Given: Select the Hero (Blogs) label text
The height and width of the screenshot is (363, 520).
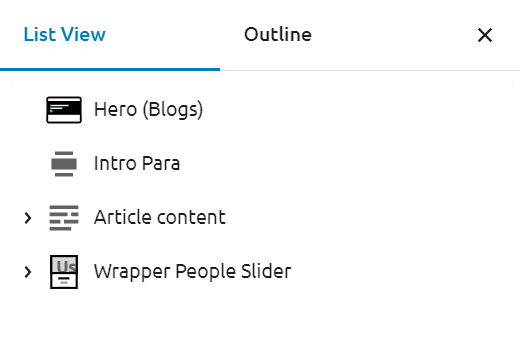Looking at the screenshot, I should coord(148,110).
